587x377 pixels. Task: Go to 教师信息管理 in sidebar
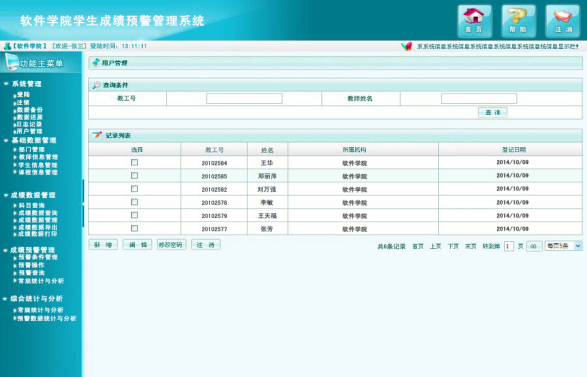38,157
